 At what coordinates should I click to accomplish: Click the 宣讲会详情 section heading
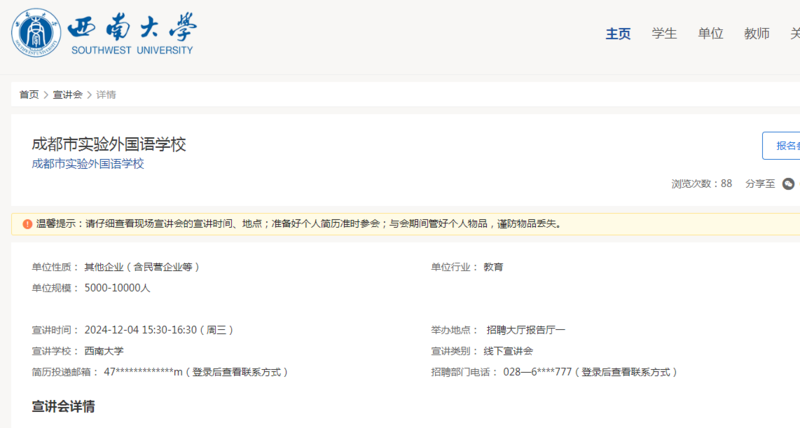(63, 407)
